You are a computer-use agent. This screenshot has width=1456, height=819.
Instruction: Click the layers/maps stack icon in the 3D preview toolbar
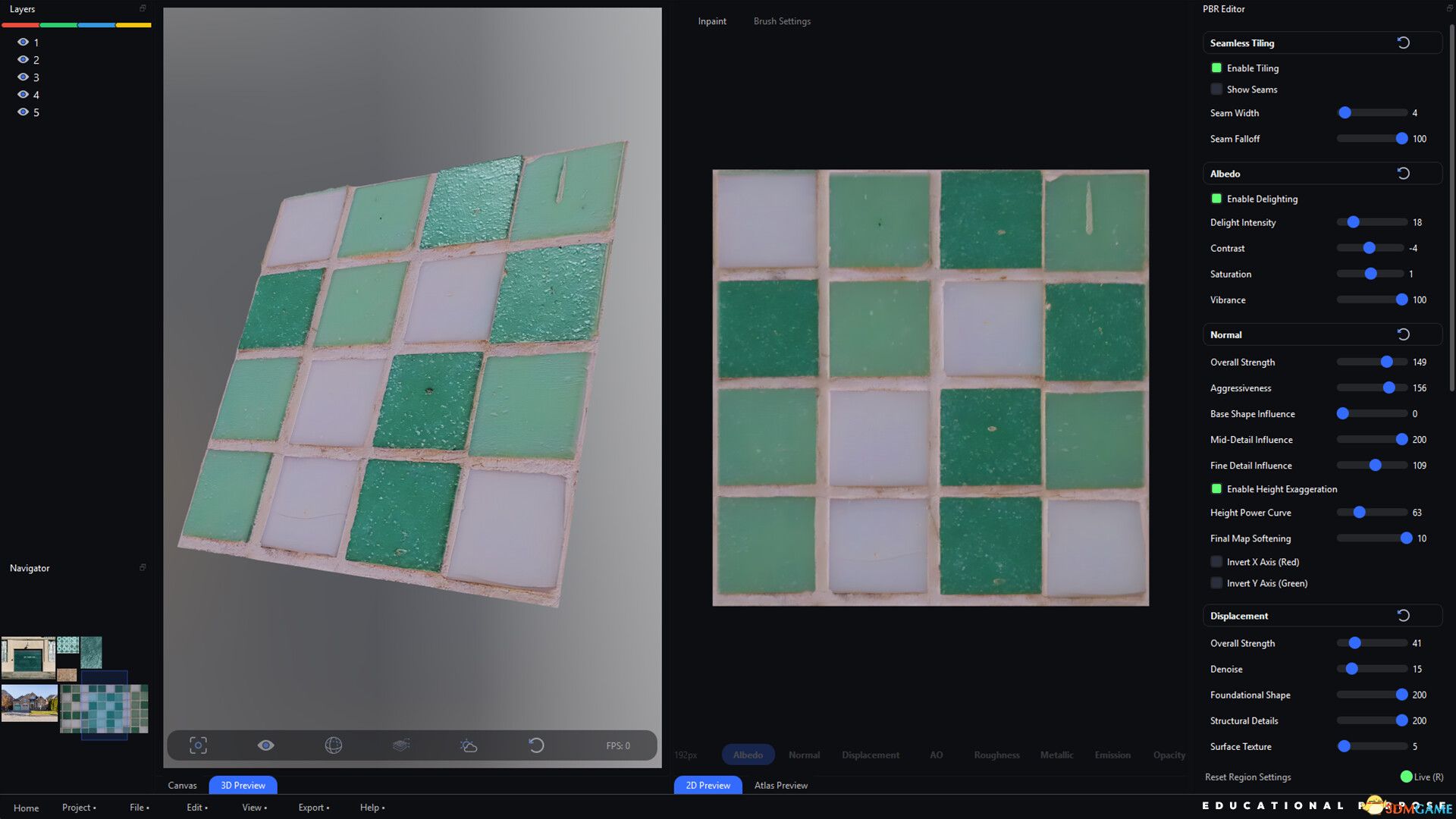point(401,745)
